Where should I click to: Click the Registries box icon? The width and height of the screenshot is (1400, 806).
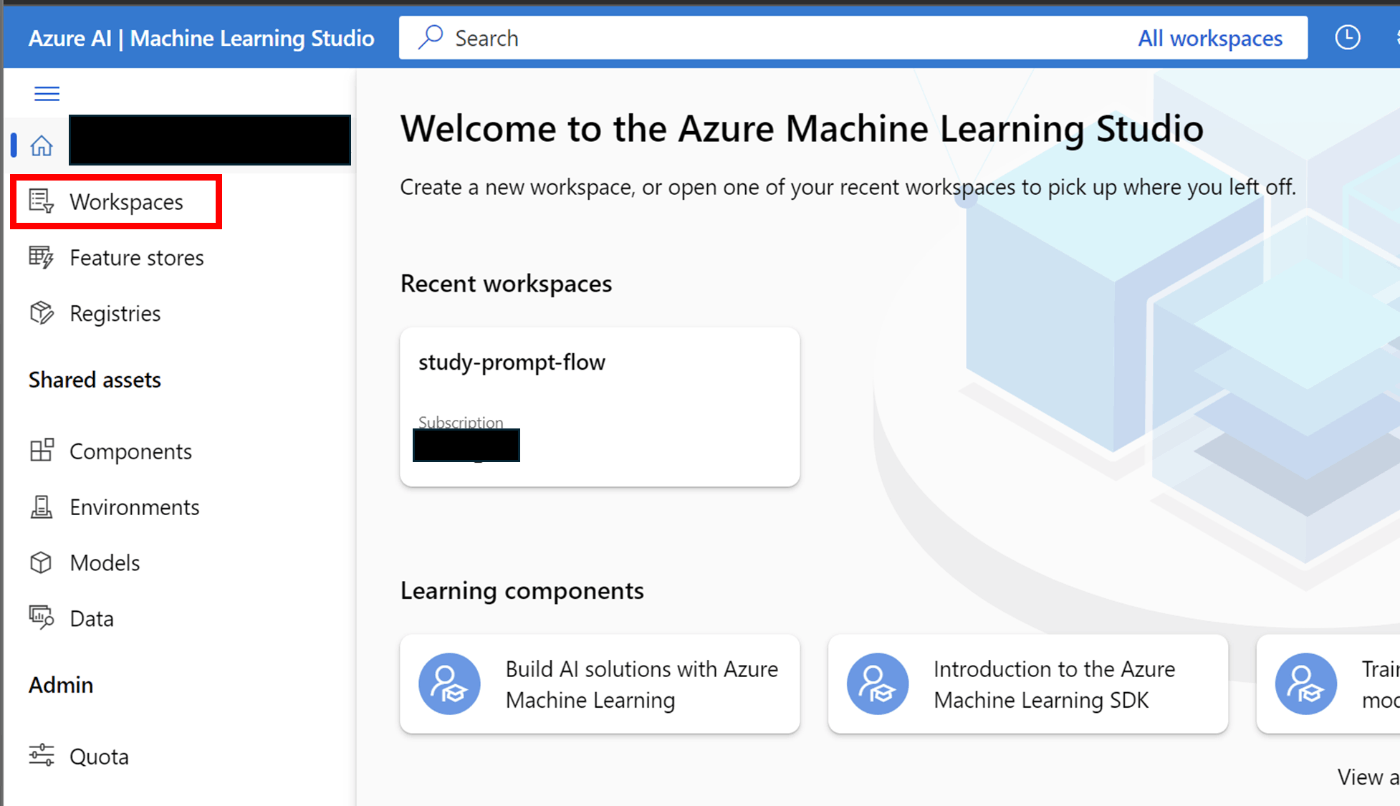coord(41,314)
